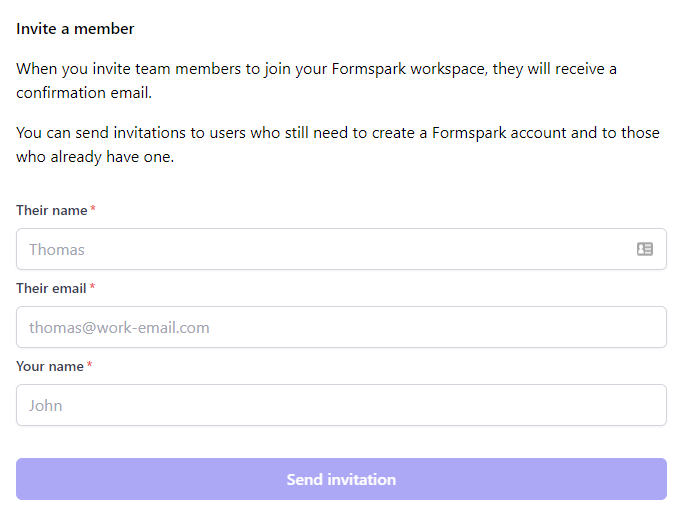This screenshot has height=531, width=700.
Task: Click the "Their name" field label
Action: [52, 210]
